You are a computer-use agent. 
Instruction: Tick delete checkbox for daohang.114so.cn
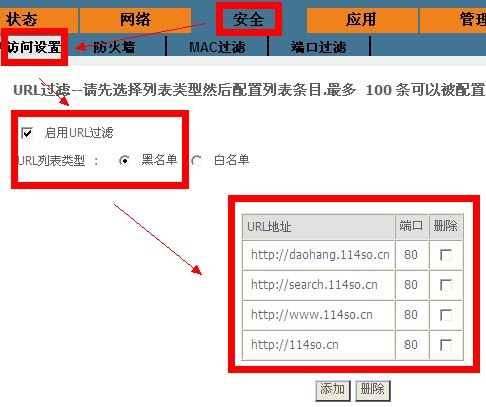click(446, 255)
